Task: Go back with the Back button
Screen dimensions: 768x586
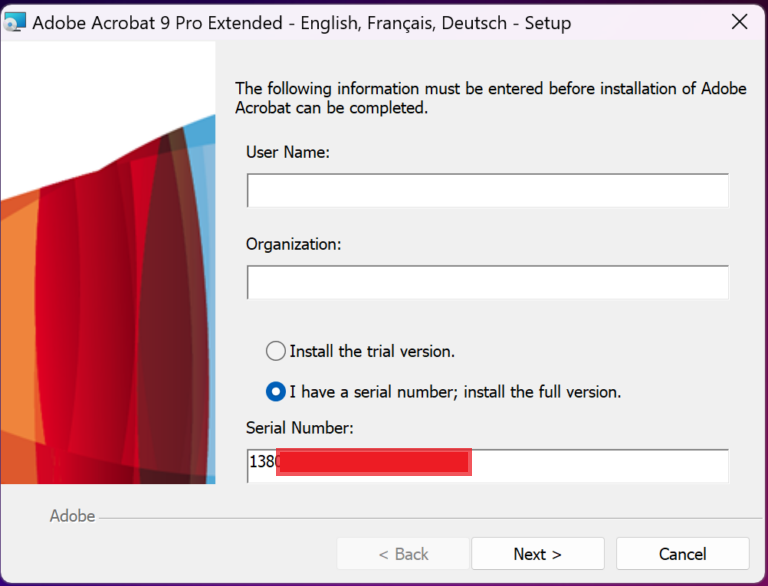Action: tap(403, 554)
